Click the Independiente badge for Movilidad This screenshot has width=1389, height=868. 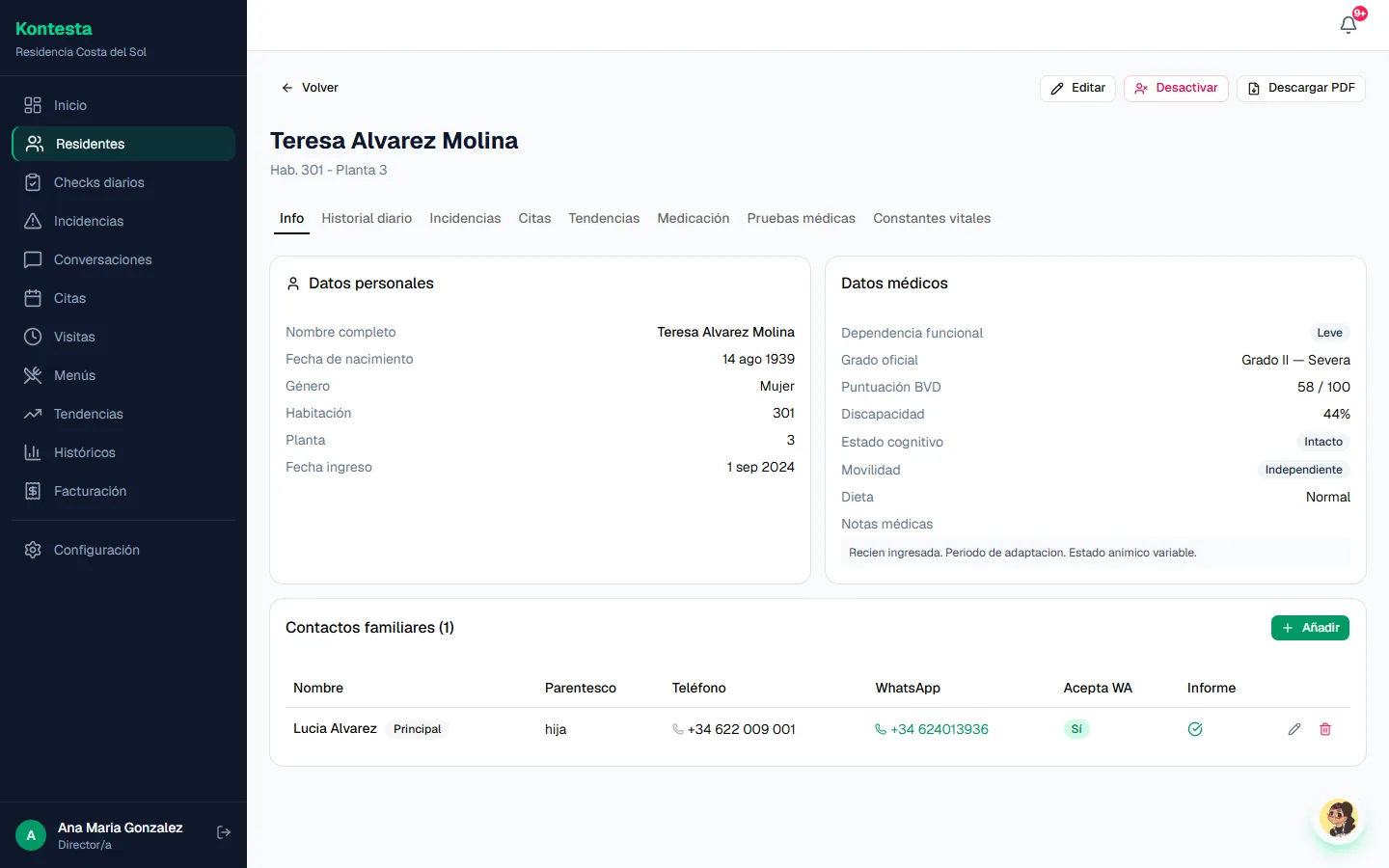coord(1303,470)
